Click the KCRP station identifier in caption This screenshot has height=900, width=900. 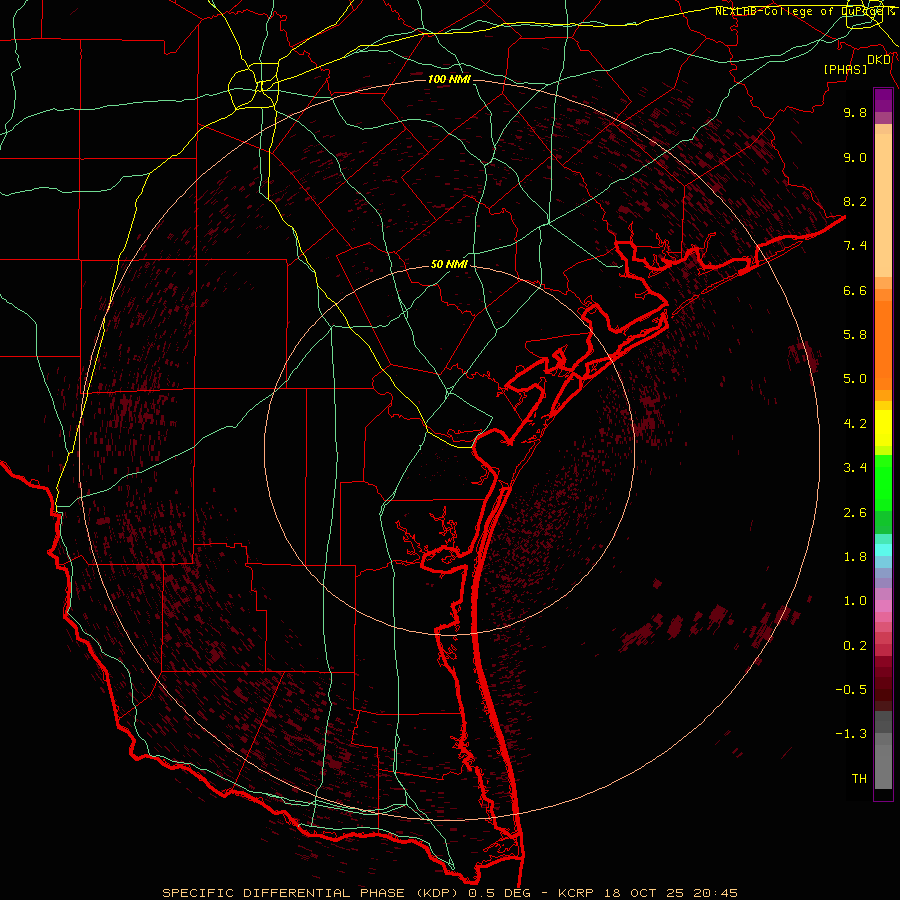click(579, 893)
